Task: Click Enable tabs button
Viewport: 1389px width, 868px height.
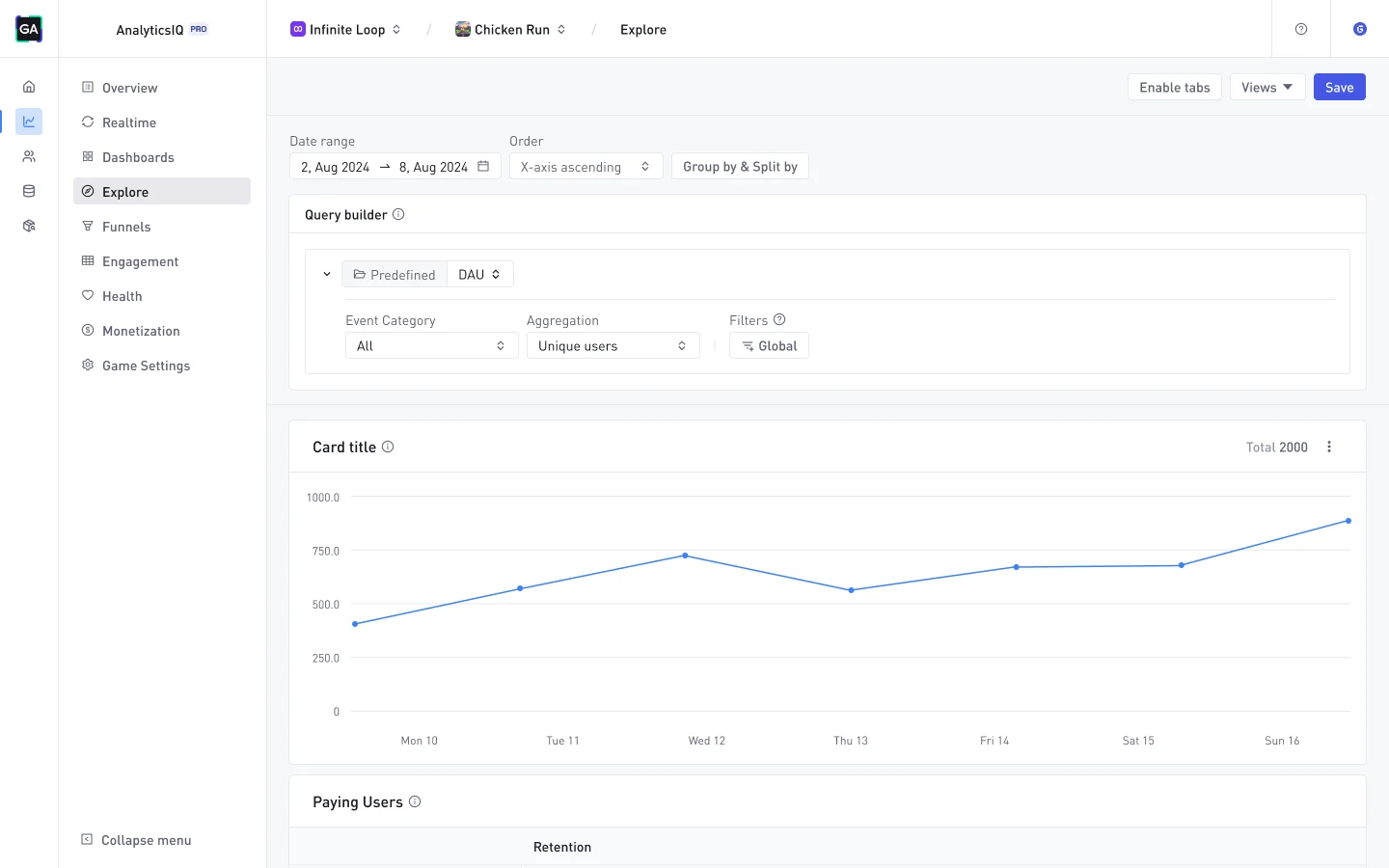Action: pyautogui.click(x=1175, y=87)
